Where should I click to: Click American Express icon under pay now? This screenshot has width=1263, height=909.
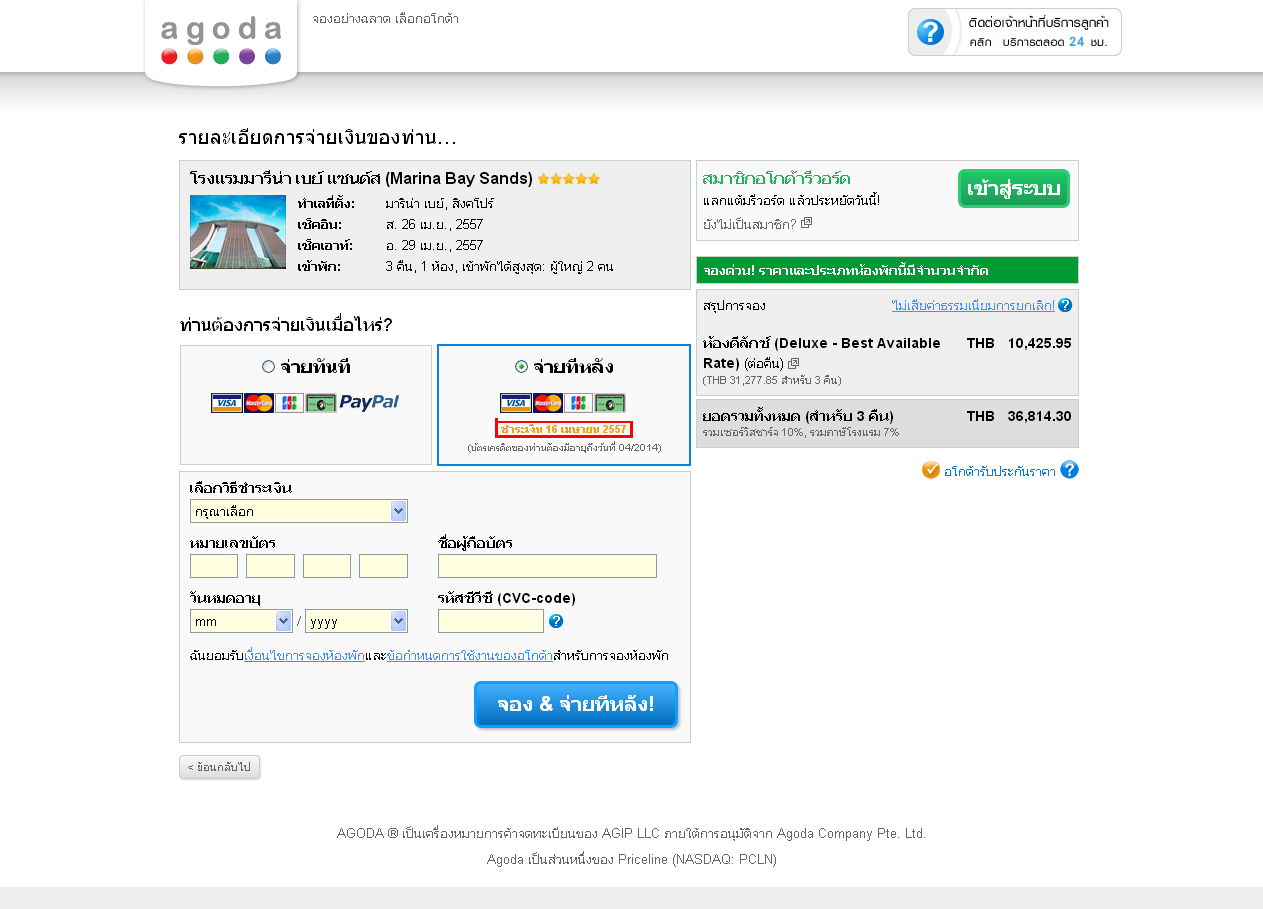[x=321, y=403]
